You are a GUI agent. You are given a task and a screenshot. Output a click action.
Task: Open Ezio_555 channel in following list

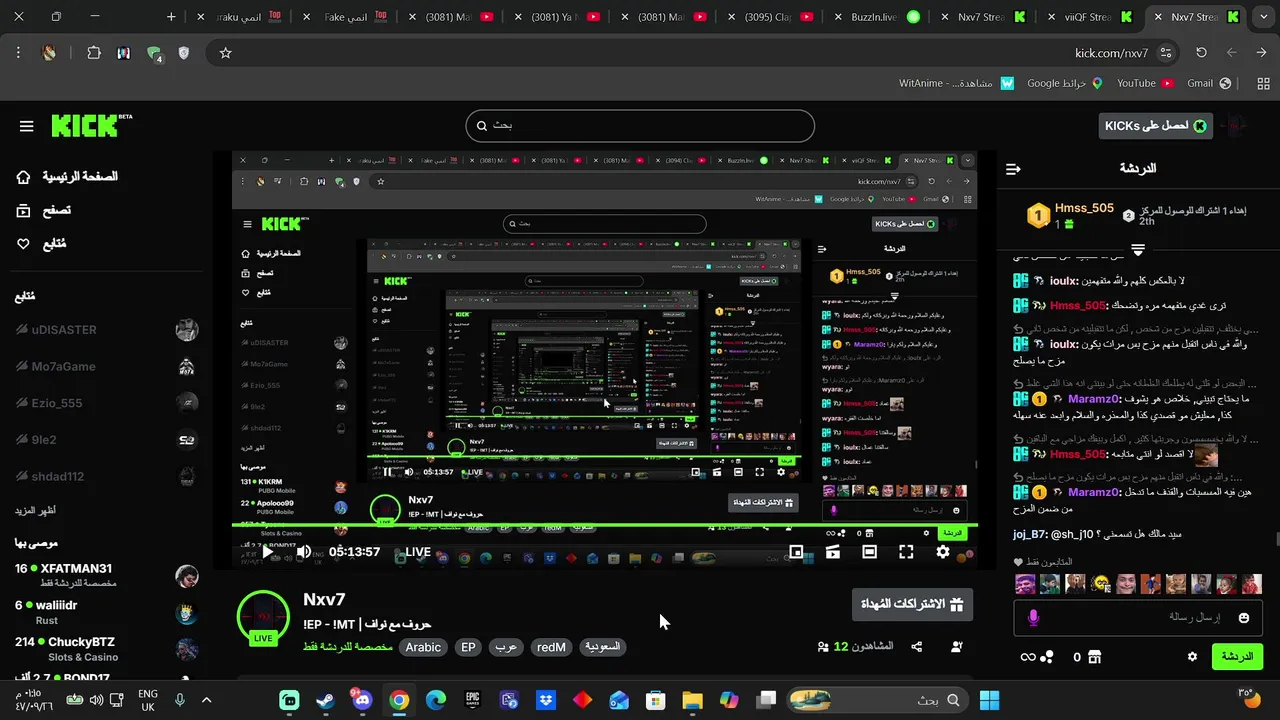click(x=107, y=403)
